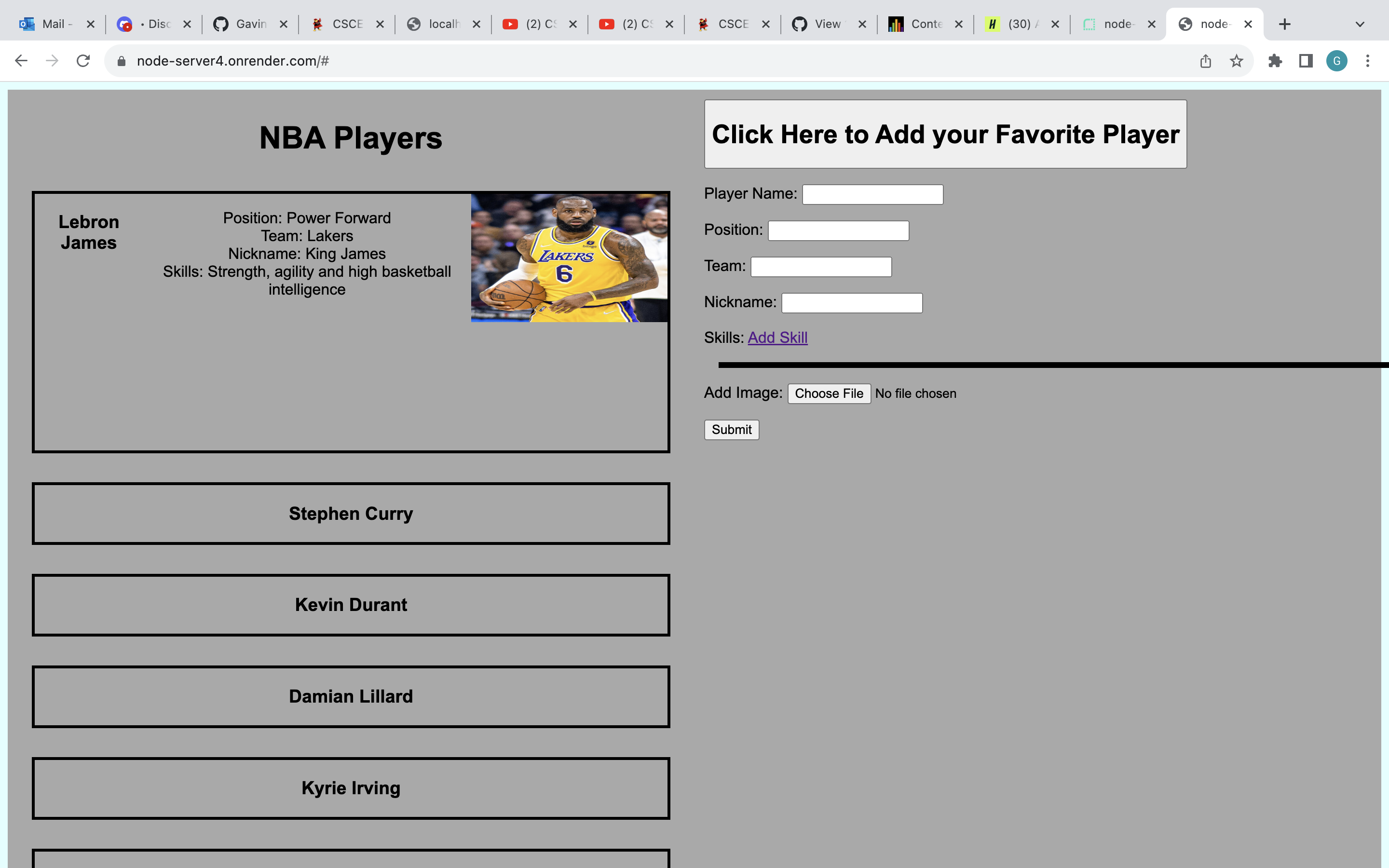The height and width of the screenshot is (868, 1389).
Task: Close the View GitHub tab
Action: (x=861, y=24)
